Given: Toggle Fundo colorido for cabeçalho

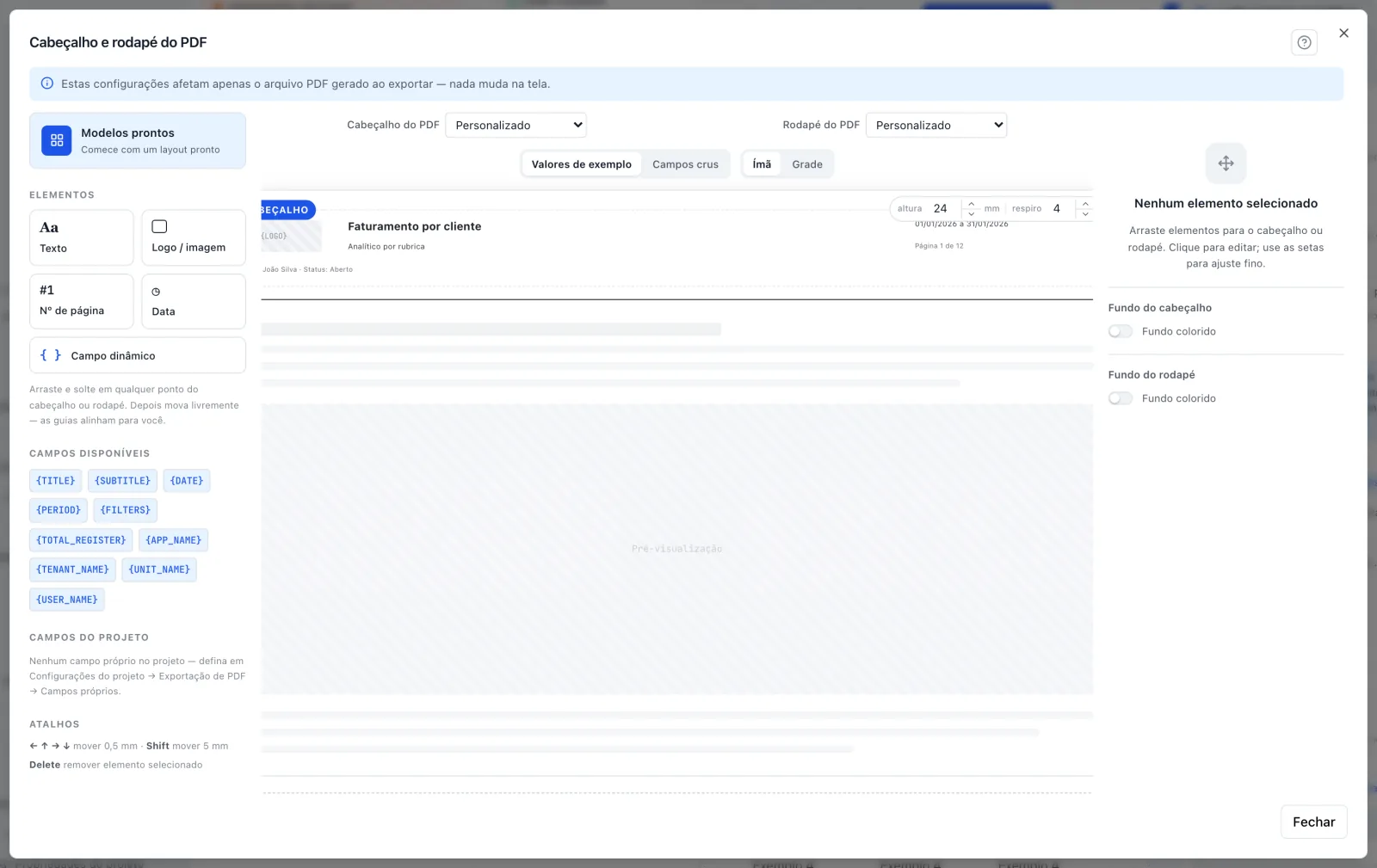Looking at the screenshot, I should (1120, 331).
